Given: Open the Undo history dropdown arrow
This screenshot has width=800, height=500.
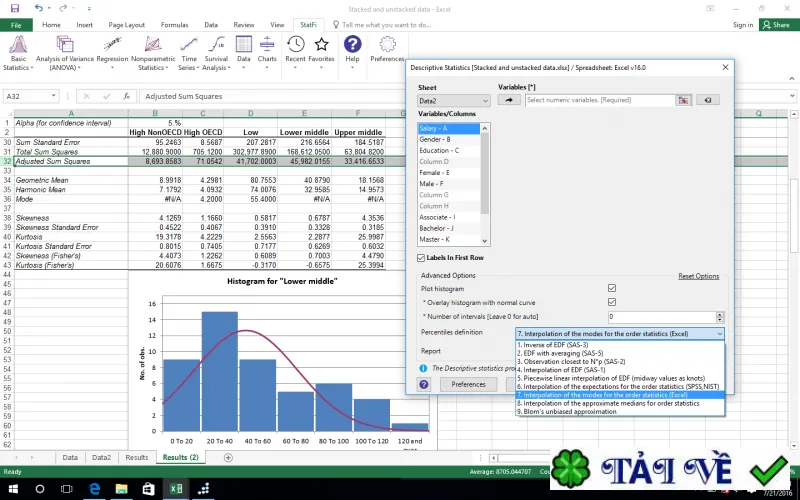Looking at the screenshot, I should (x=49, y=8).
